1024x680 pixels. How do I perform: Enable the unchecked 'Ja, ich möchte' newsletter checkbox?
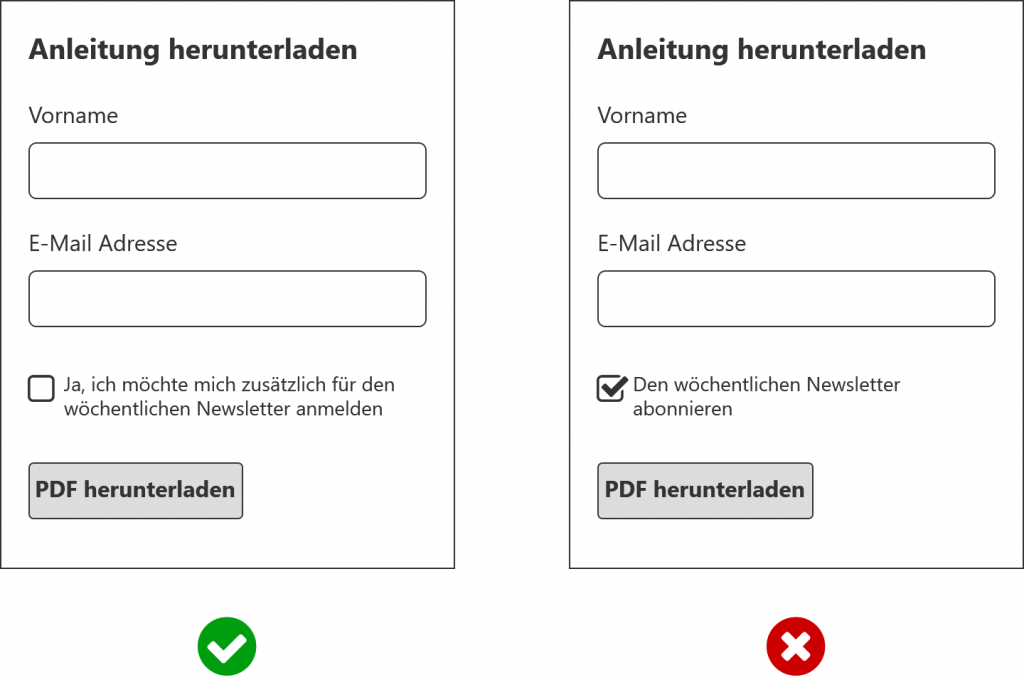[x=41, y=388]
